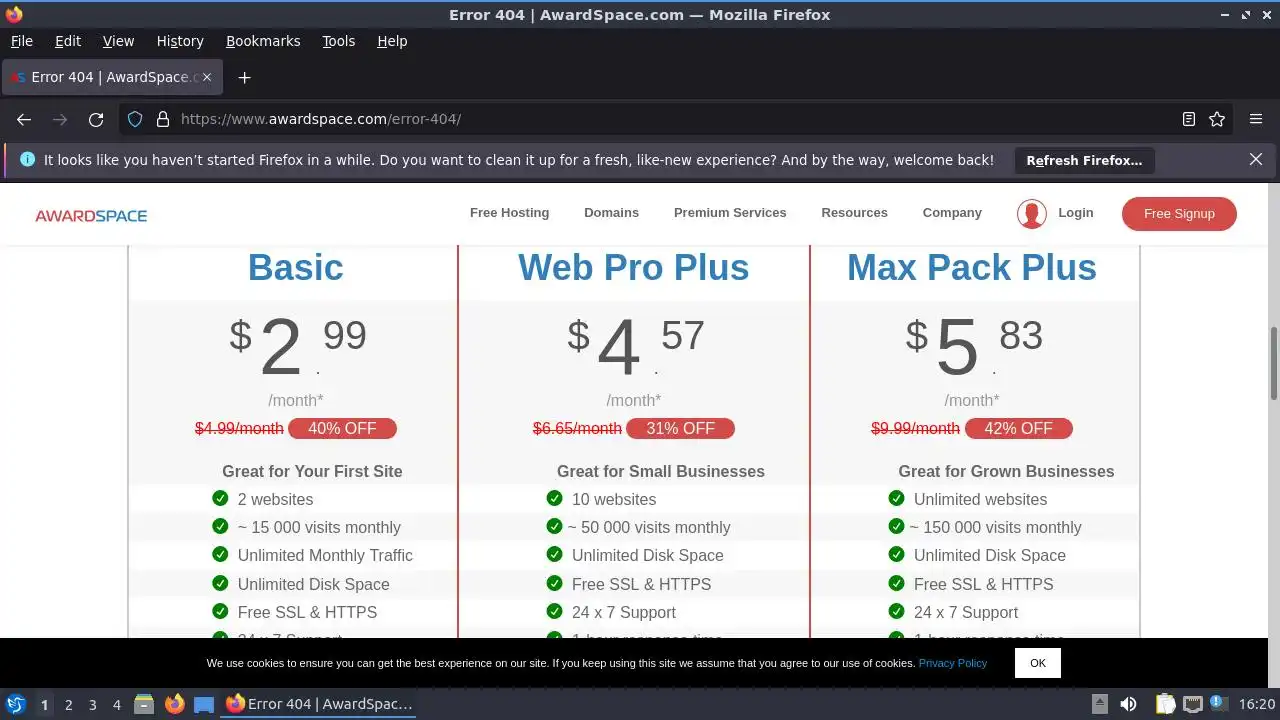1280x720 pixels.
Task: Switch to workspace 3 in the taskbar
Action: point(93,704)
